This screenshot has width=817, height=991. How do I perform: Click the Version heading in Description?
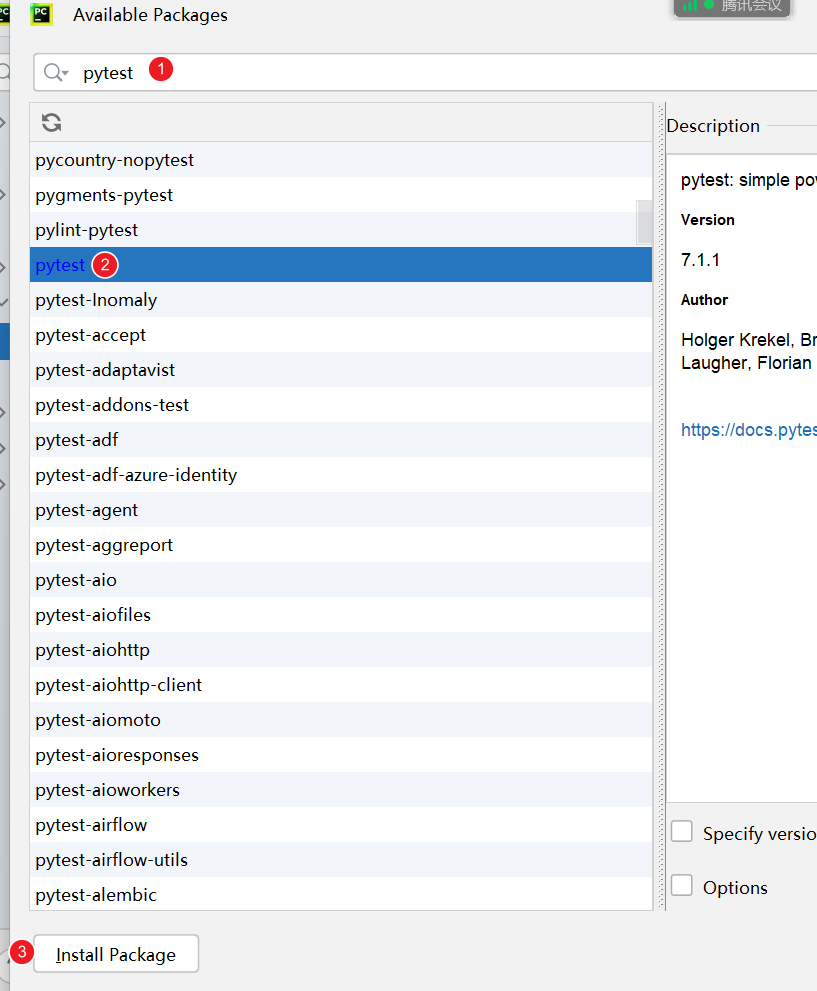pyautogui.click(x=708, y=220)
